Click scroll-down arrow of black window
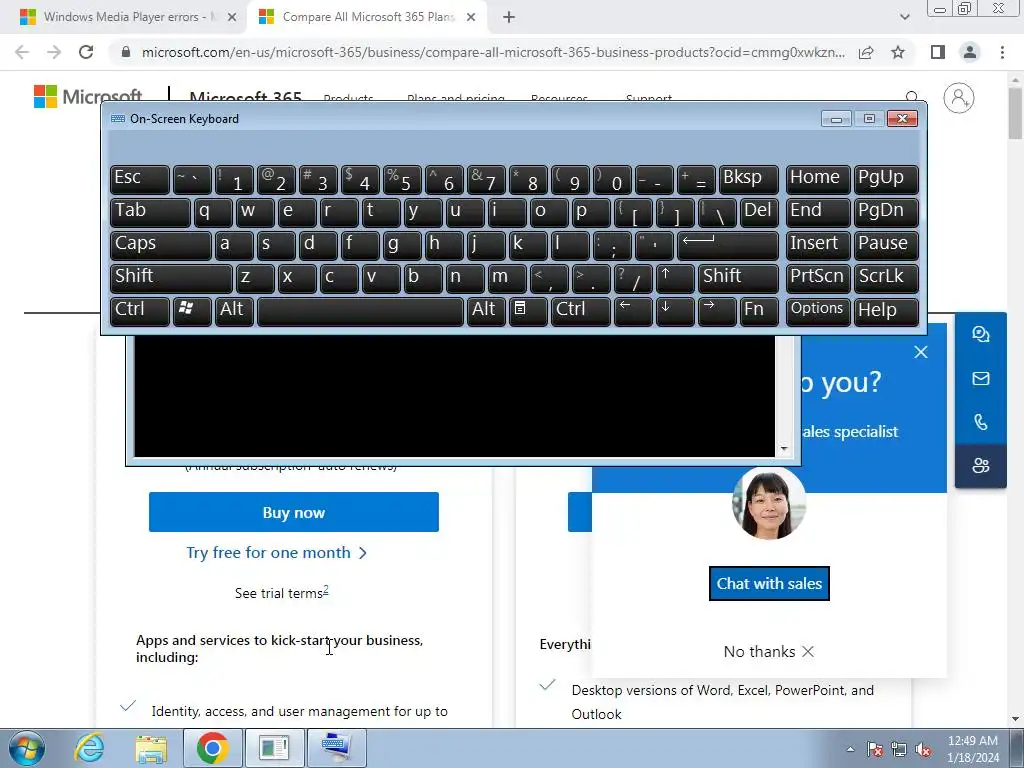This screenshot has height=768, width=1024. (784, 449)
